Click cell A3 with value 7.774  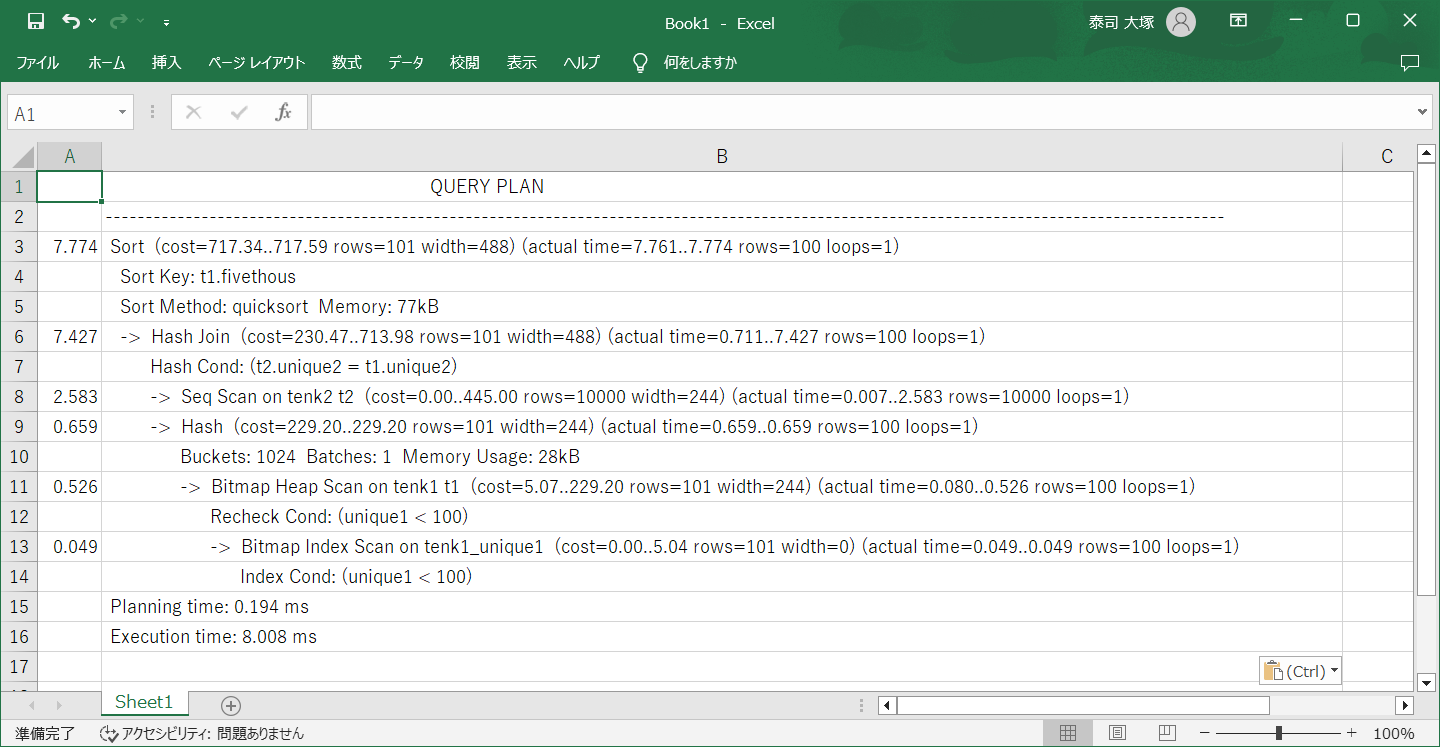69,247
